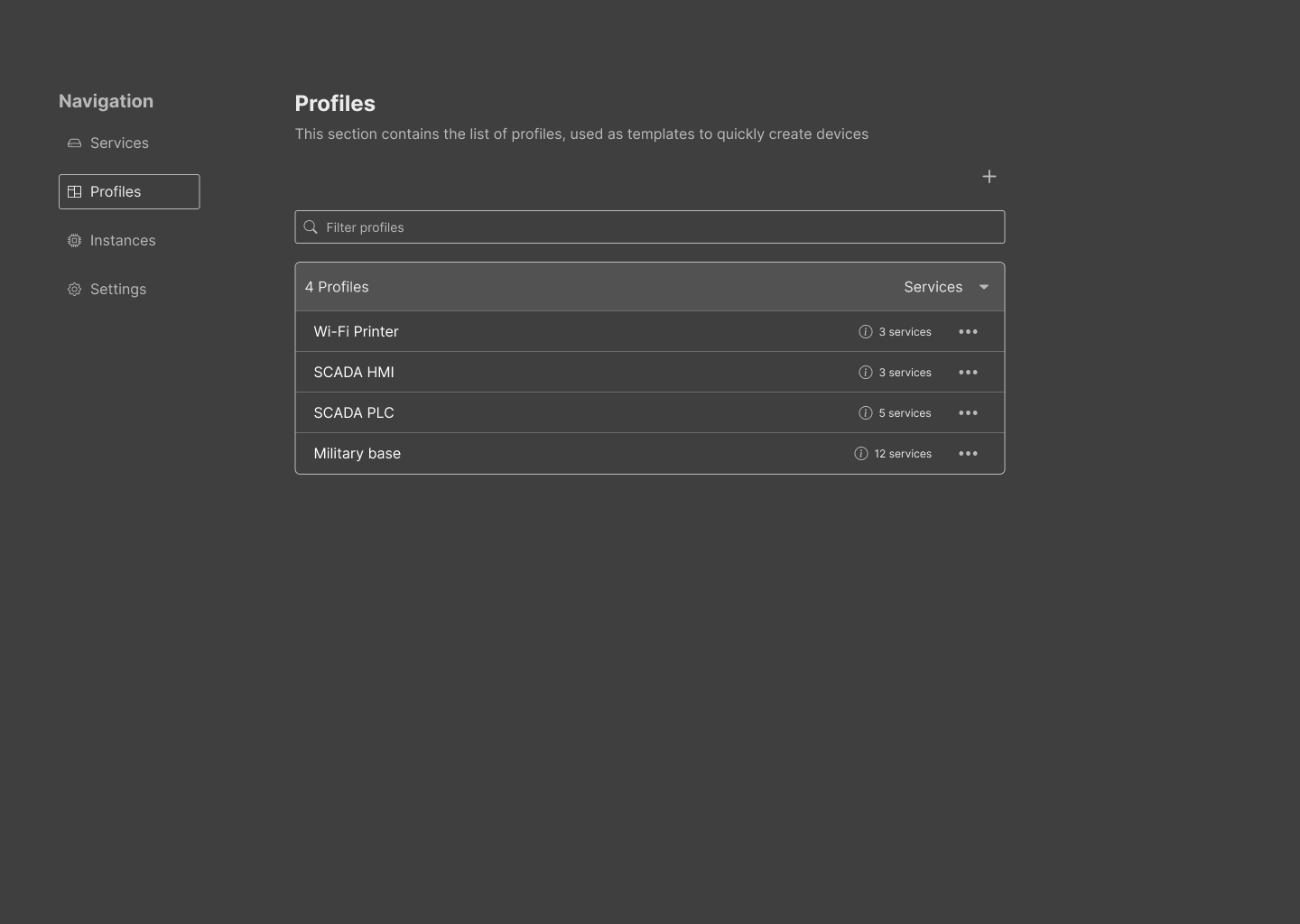Open the Wi-Fi Printer profile
1300x924 pixels.
[357, 332]
